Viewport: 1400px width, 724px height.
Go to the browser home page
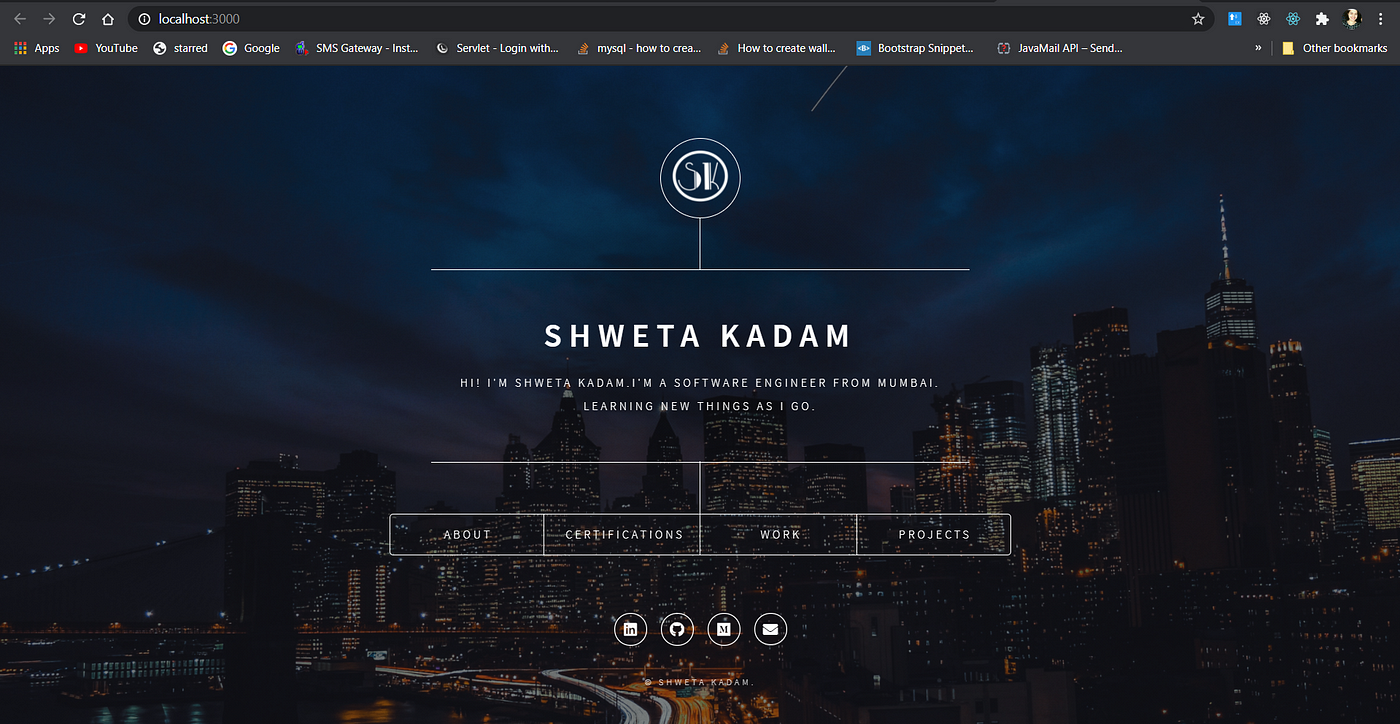pyautogui.click(x=108, y=19)
